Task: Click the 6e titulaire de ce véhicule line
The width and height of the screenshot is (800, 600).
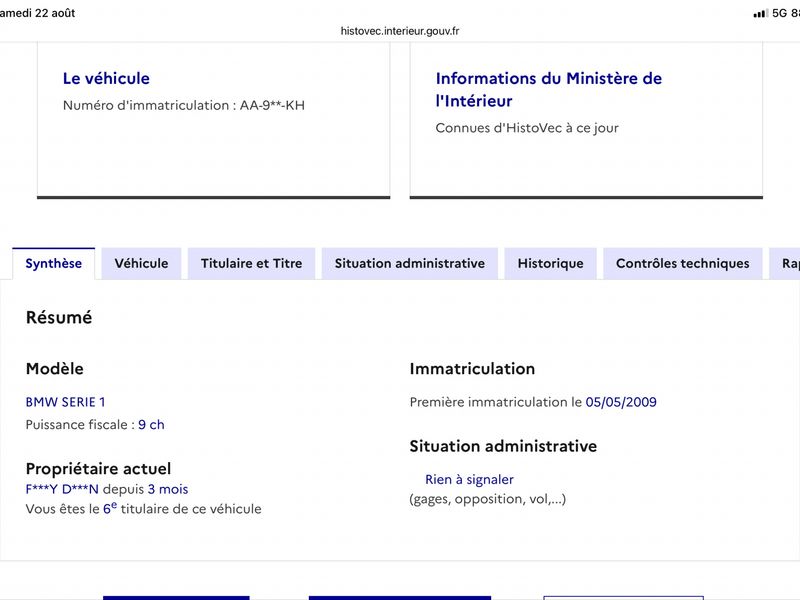Action: click(143, 508)
